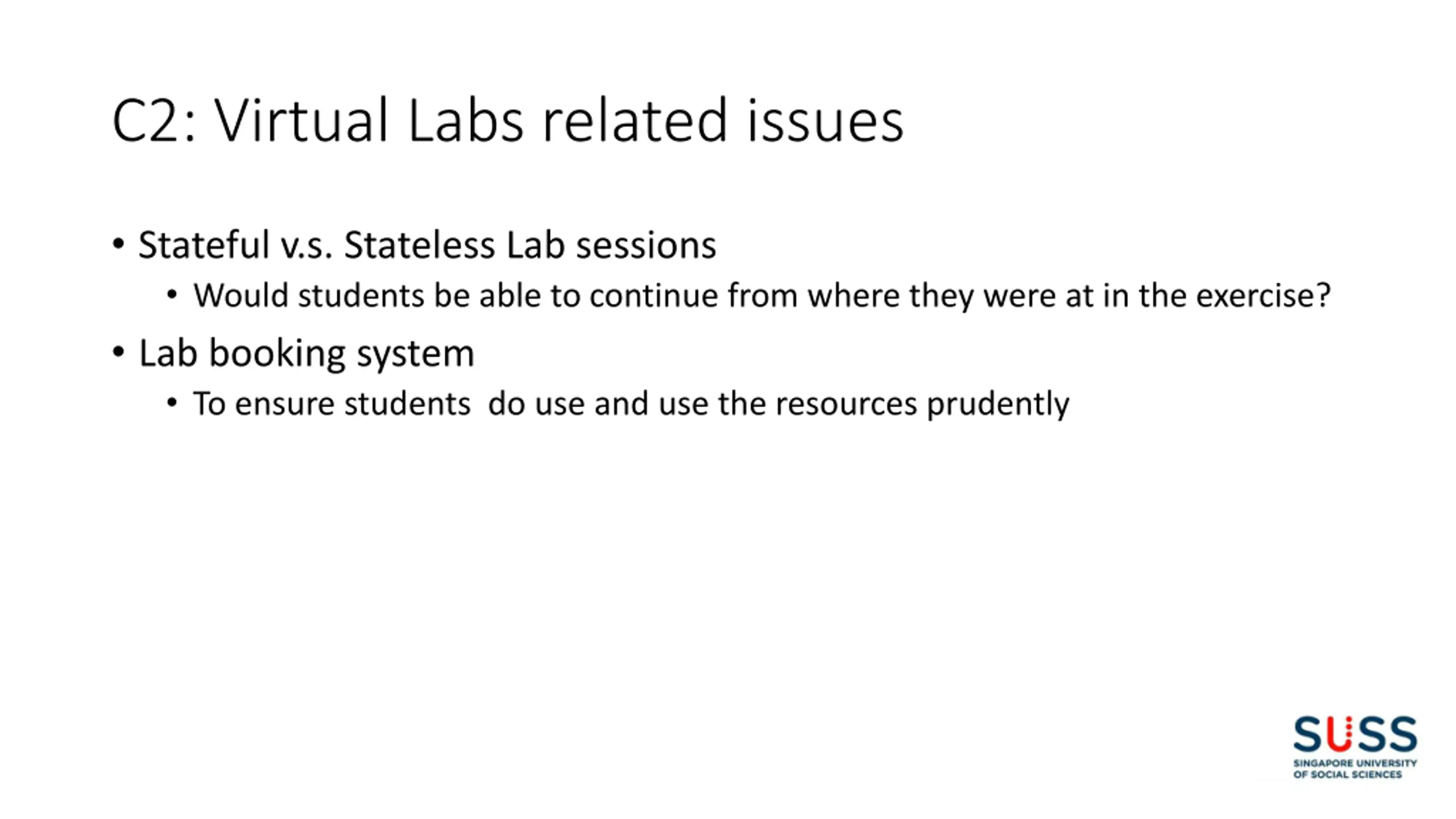Click the bullet dot before 'Would students'
The width and height of the screenshot is (1456, 819).
pyautogui.click(x=172, y=295)
